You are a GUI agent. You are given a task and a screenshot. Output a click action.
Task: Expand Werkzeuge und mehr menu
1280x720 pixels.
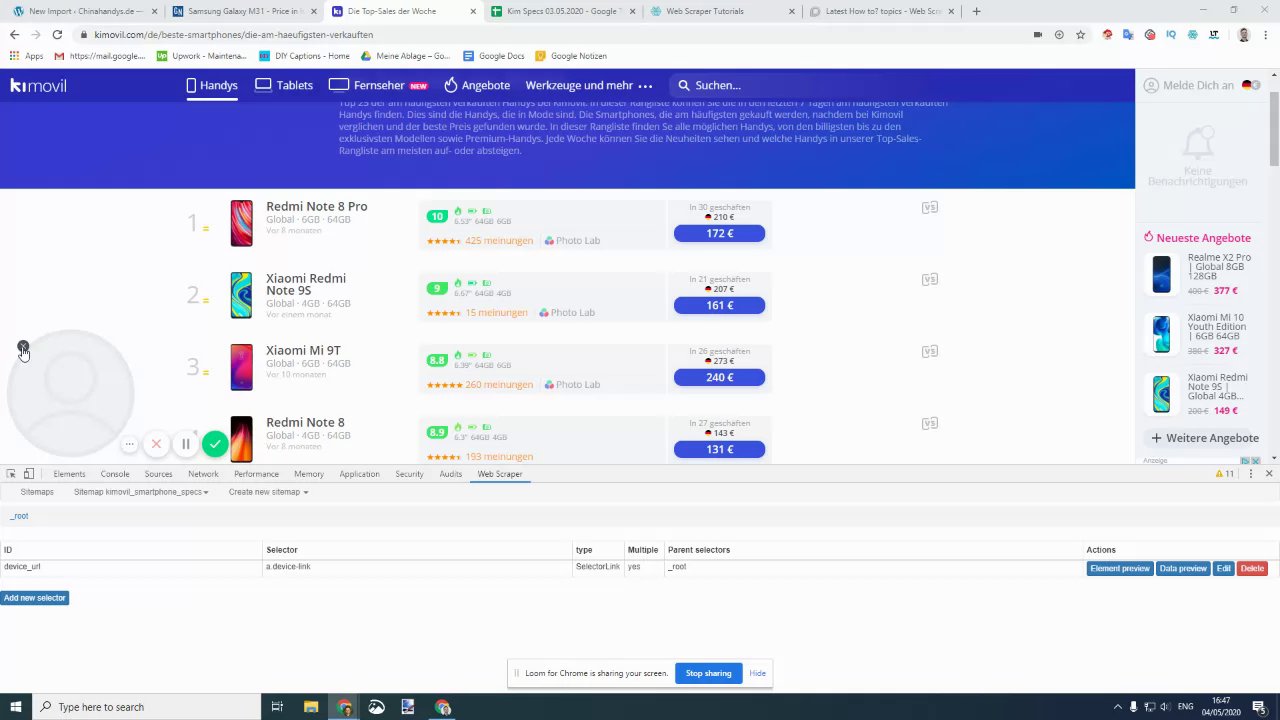(x=589, y=85)
